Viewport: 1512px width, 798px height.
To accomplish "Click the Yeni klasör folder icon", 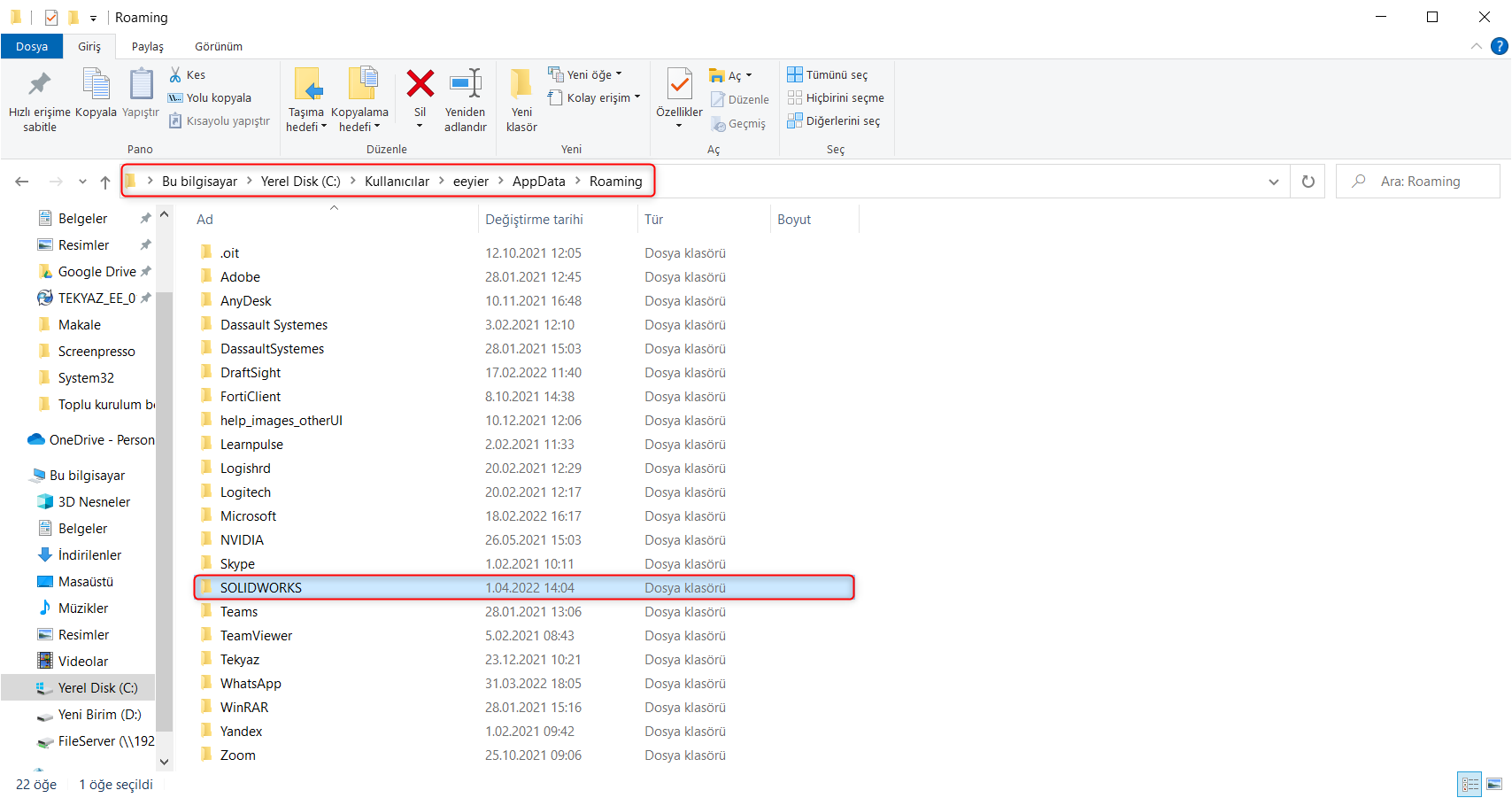I will (x=521, y=85).
